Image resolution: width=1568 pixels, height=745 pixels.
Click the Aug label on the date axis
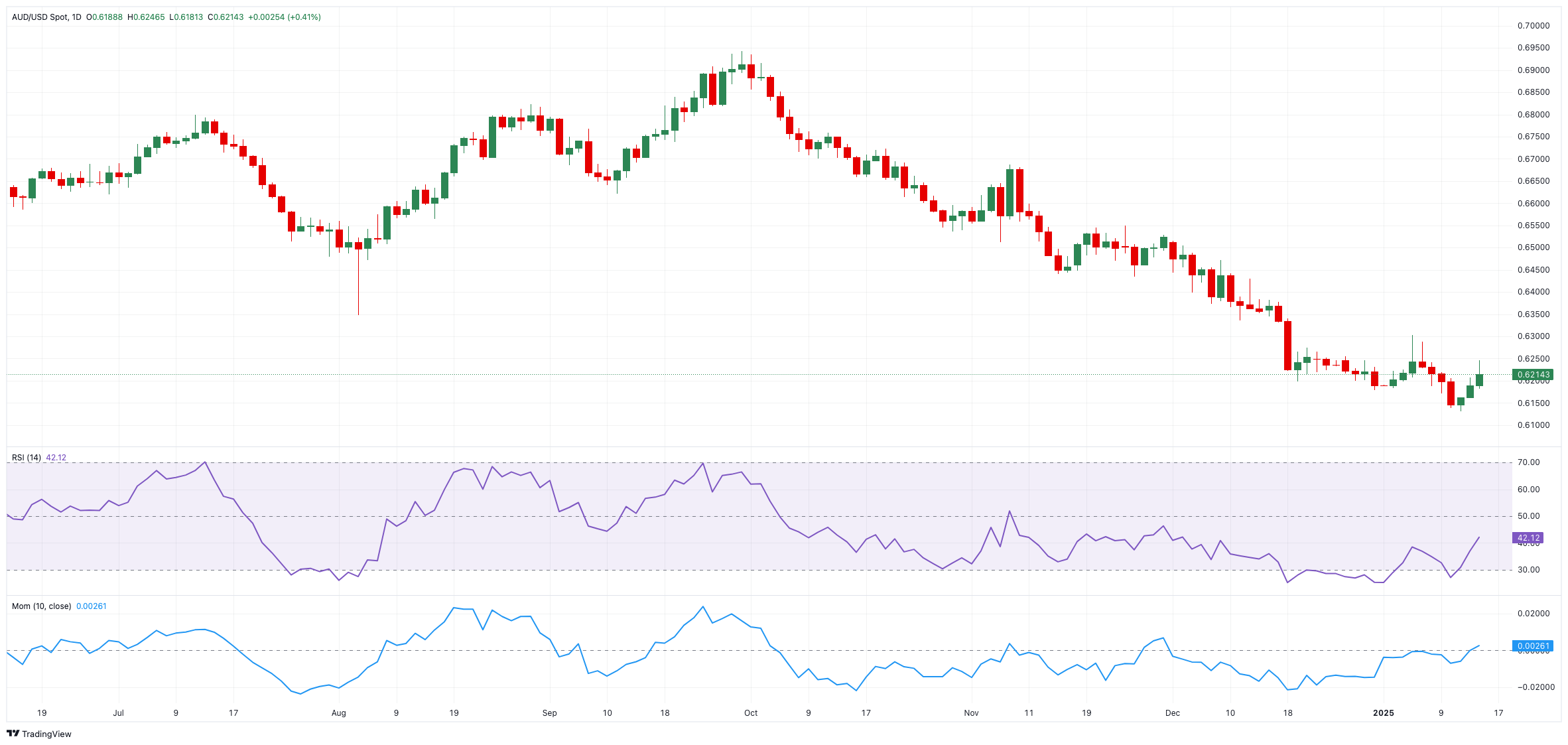tap(339, 713)
